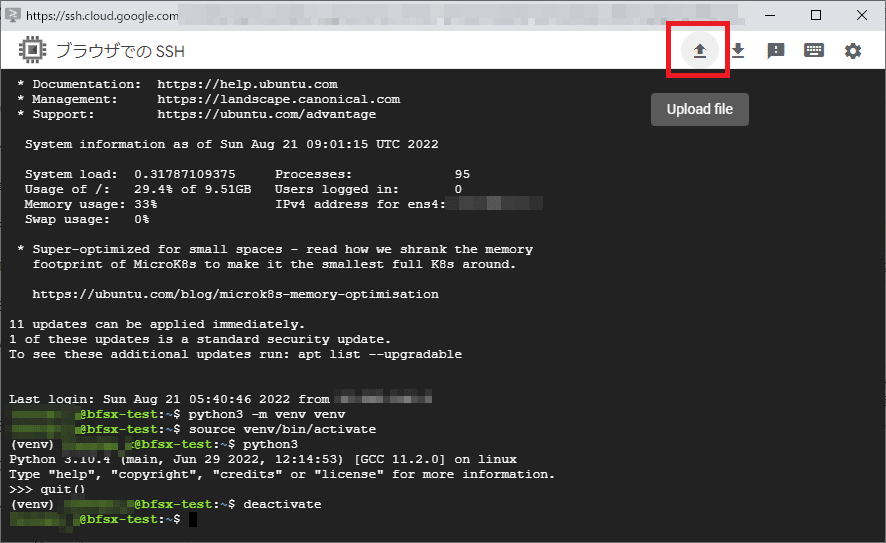
Task: Click the chip logo beside ブラウザでの SSH
Action: tap(33, 50)
